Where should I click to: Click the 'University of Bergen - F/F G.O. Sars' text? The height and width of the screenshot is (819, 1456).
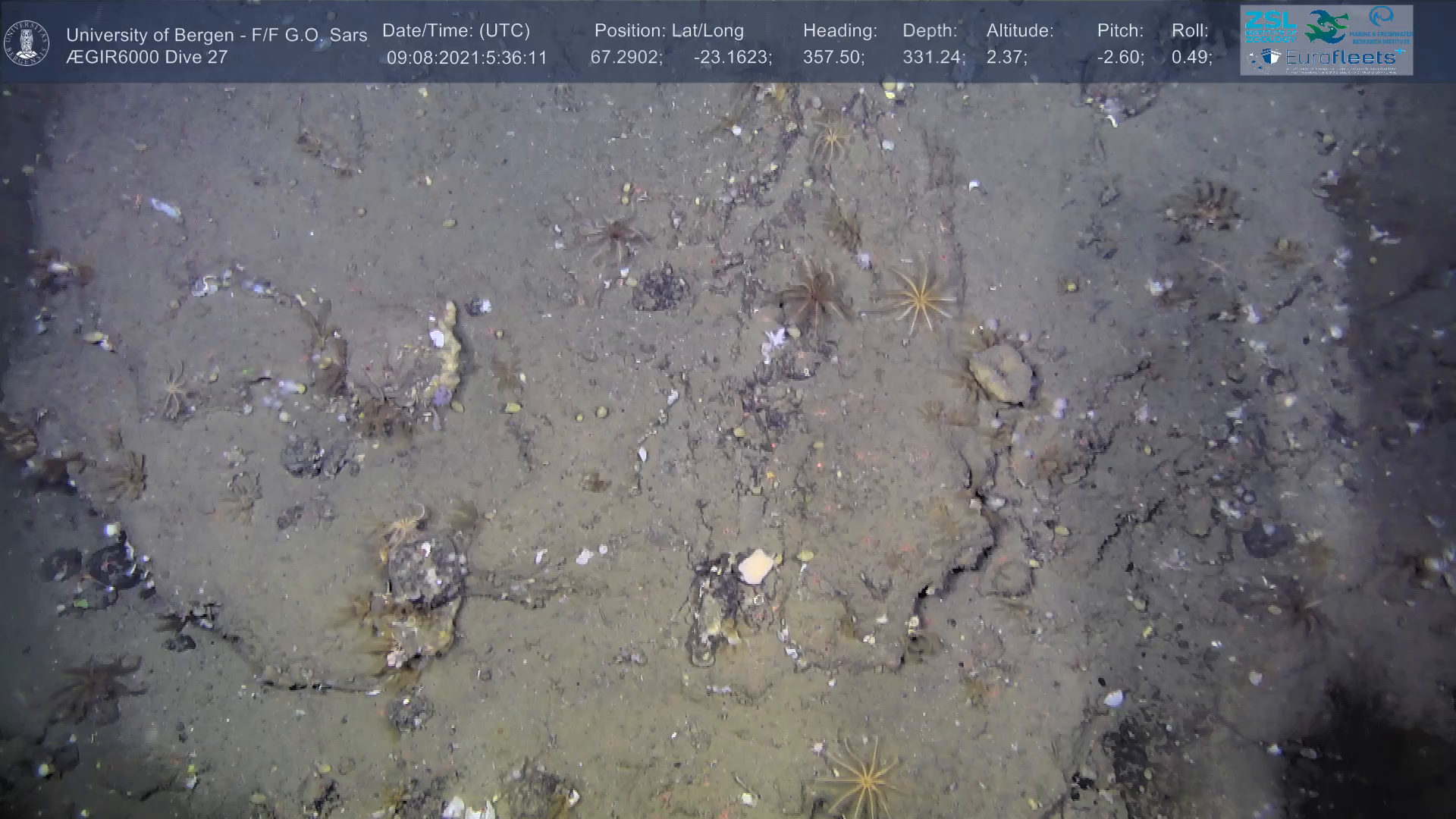point(216,35)
